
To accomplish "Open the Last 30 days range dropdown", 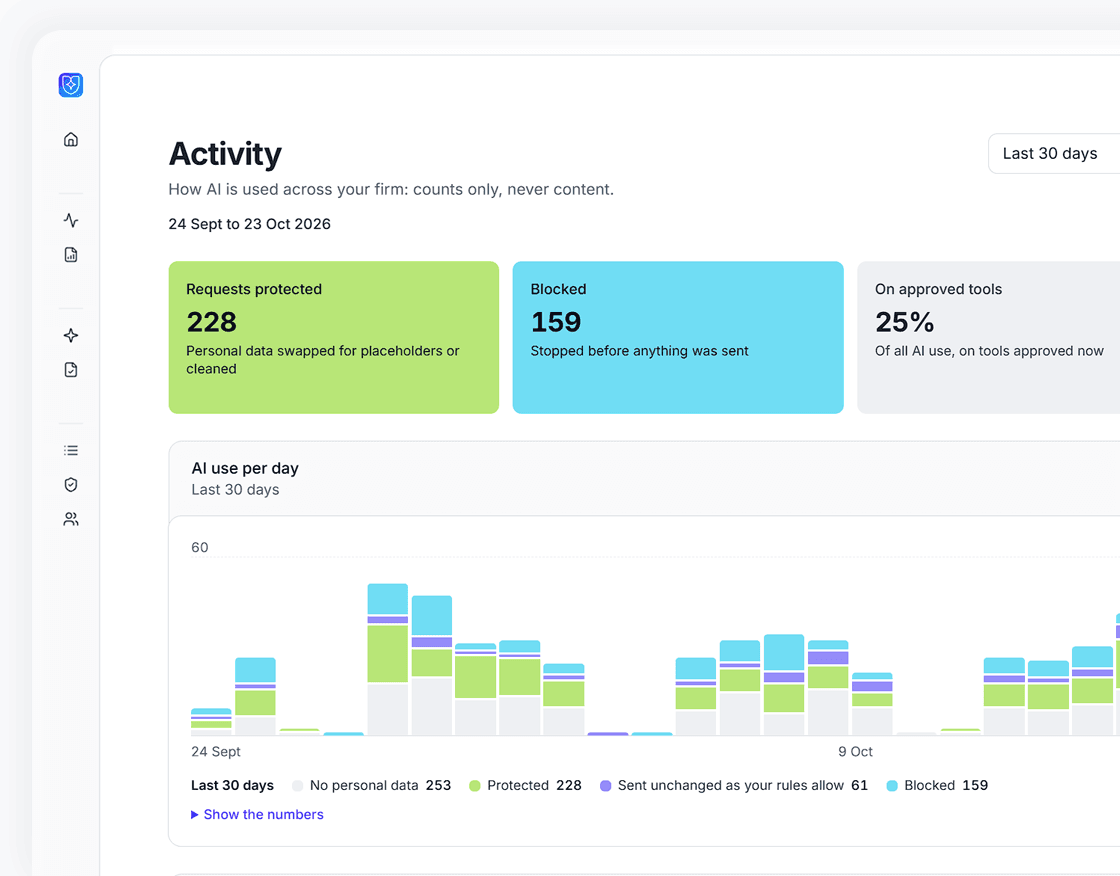I will (x=1054, y=154).
